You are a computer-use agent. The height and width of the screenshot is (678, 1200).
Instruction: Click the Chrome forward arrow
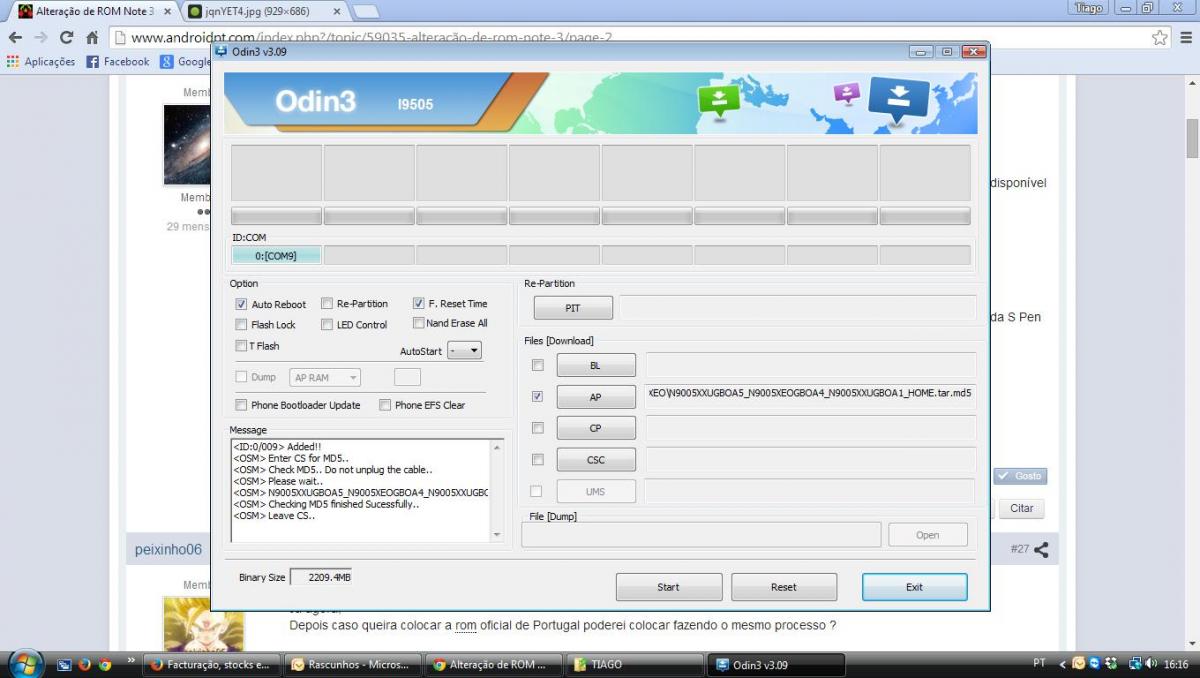[x=41, y=37]
